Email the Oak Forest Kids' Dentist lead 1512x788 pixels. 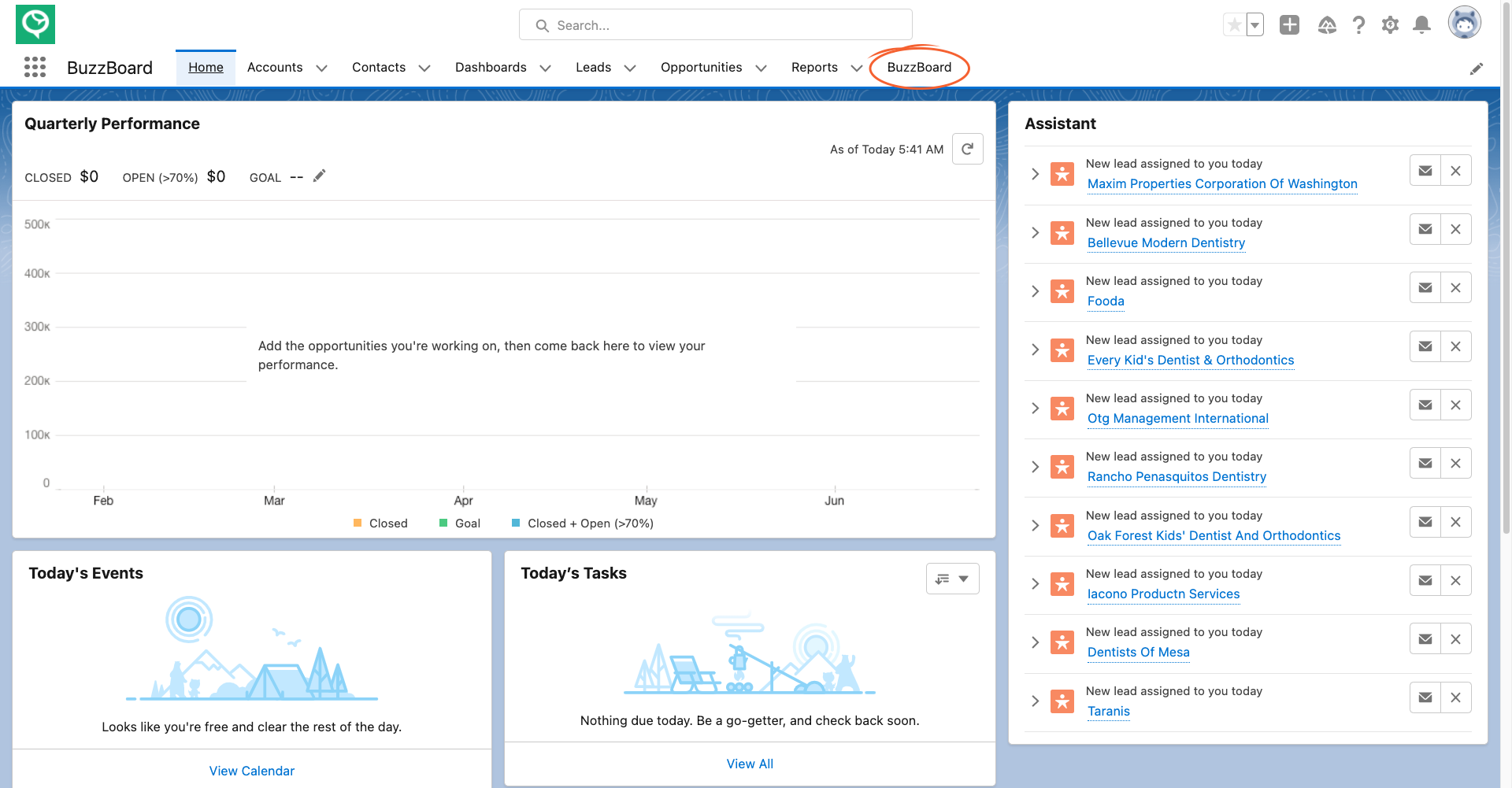pyautogui.click(x=1425, y=522)
